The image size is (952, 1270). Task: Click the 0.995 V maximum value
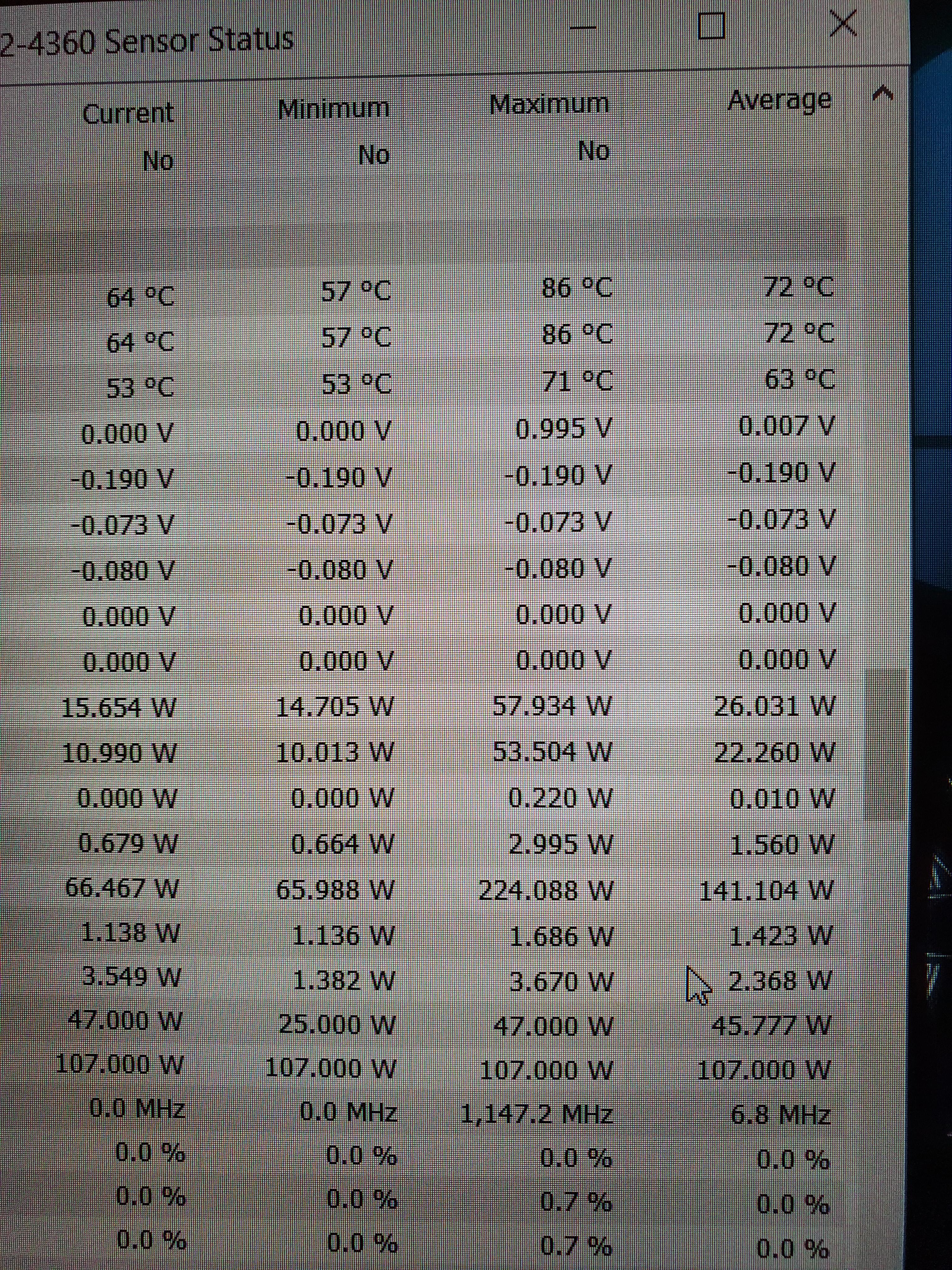[x=564, y=429]
